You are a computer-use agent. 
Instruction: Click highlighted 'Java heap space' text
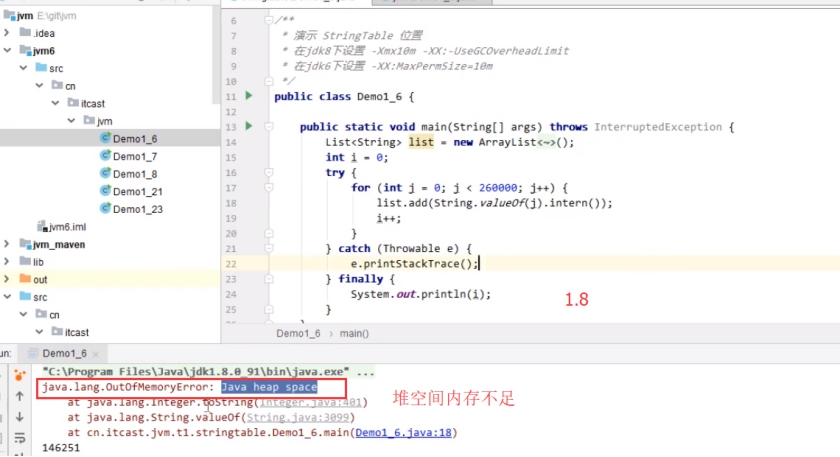pyautogui.click(x=269, y=387)
